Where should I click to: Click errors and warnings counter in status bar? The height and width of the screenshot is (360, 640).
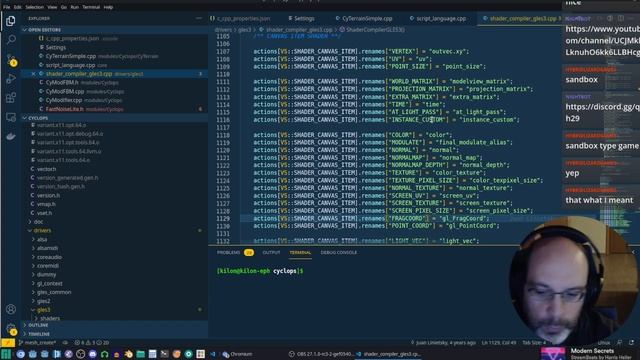[x=91, y=343]
